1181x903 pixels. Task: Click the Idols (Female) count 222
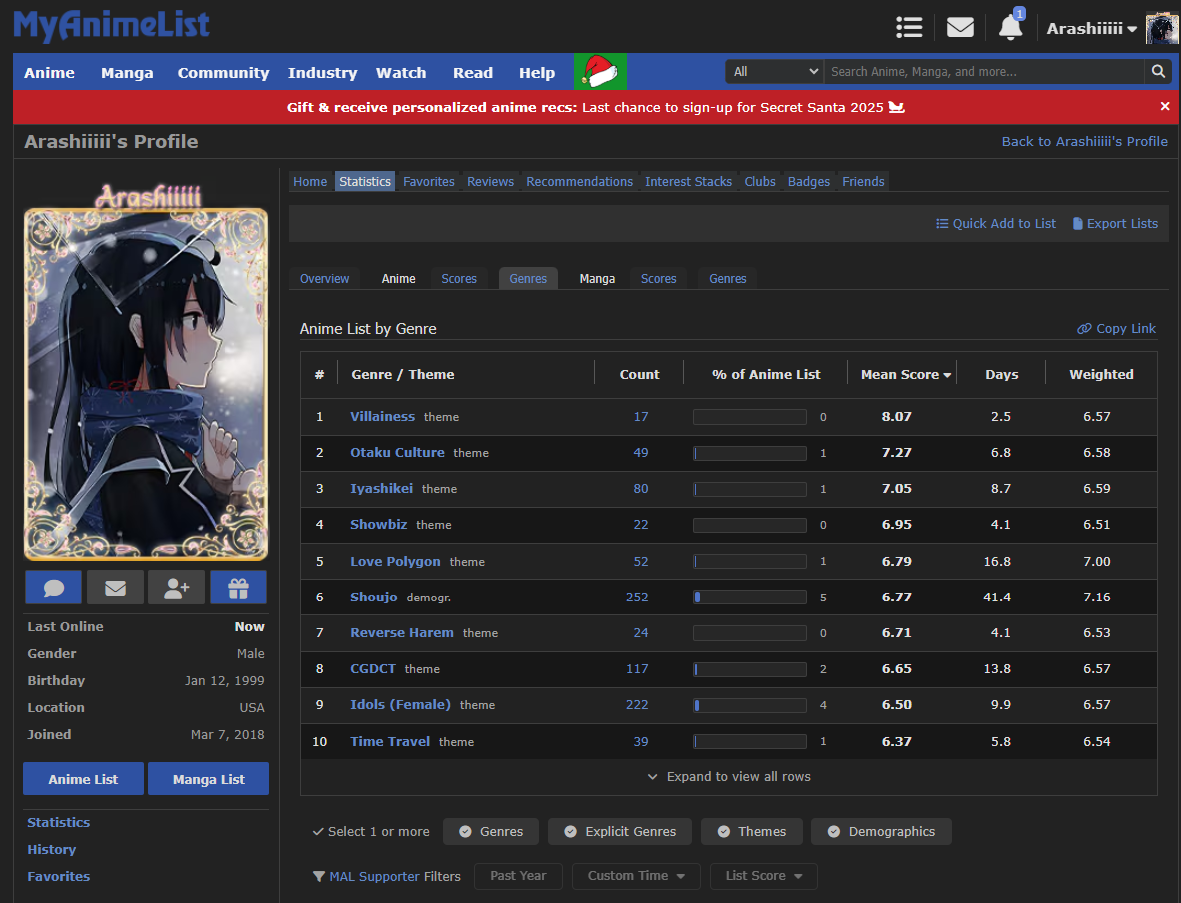point(637,705)
